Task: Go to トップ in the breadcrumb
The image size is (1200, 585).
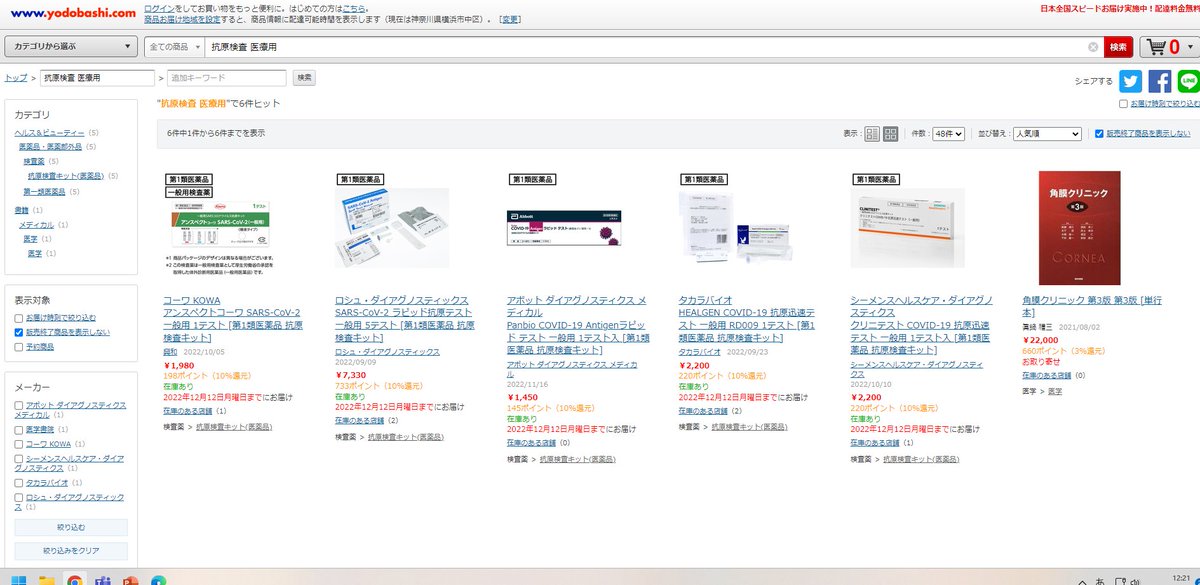Action: tap(16, 77)
